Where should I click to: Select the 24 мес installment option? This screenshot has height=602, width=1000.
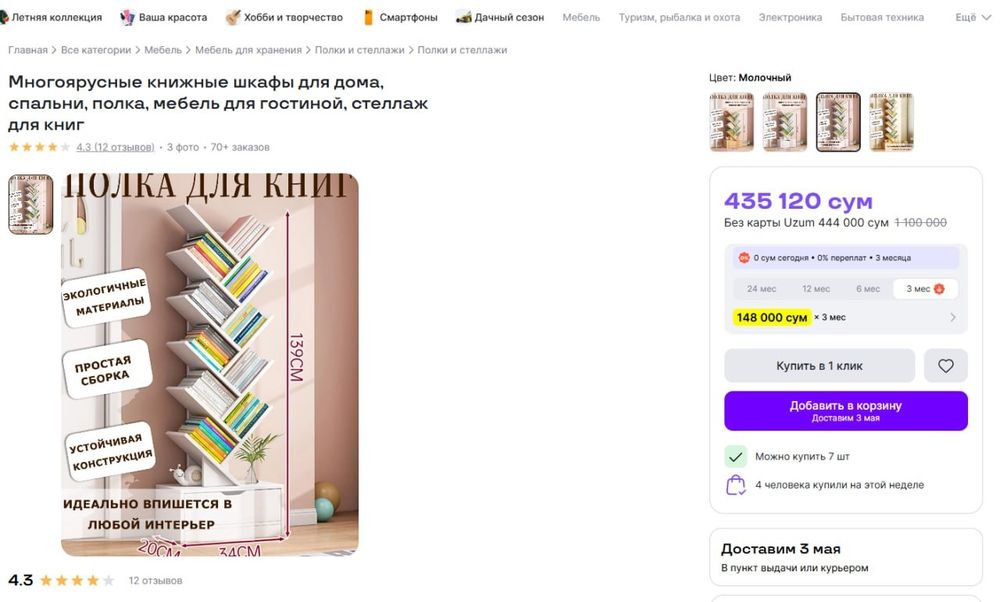[761, 289]
